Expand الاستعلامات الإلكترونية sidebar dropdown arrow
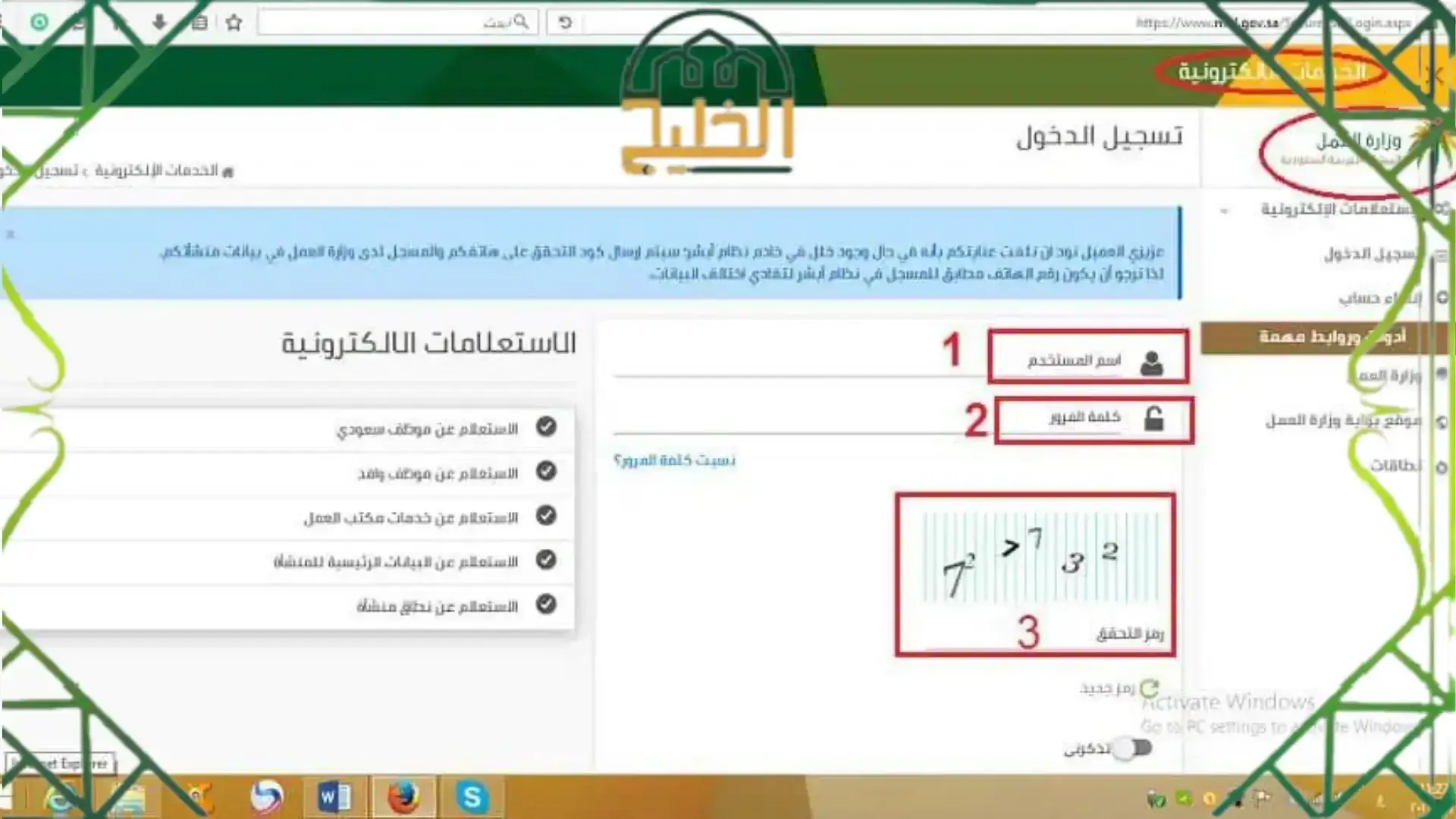 [1224, 211]
